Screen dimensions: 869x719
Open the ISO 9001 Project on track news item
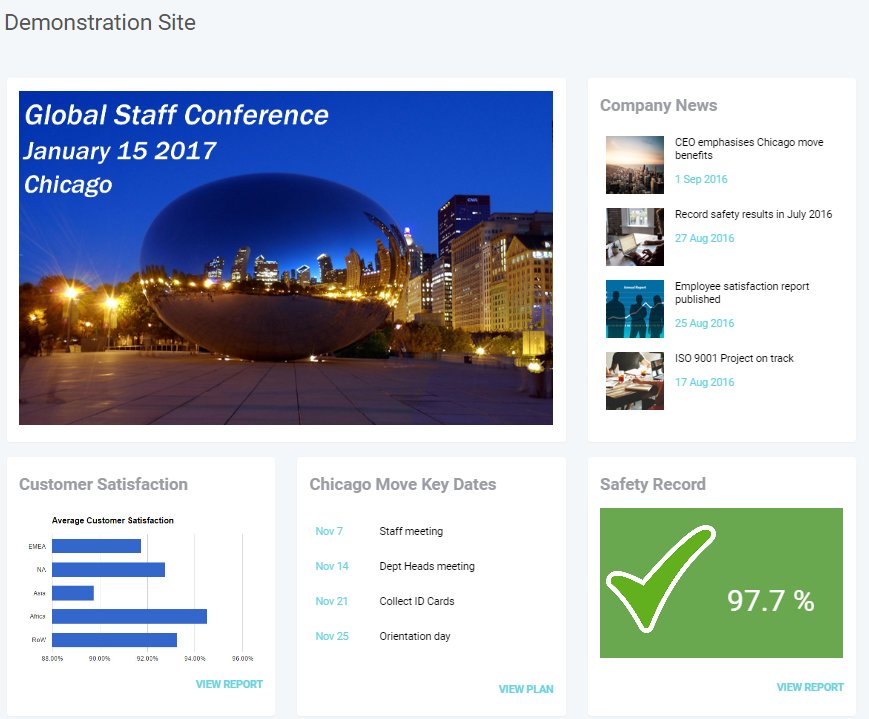(x=735, y=357)
